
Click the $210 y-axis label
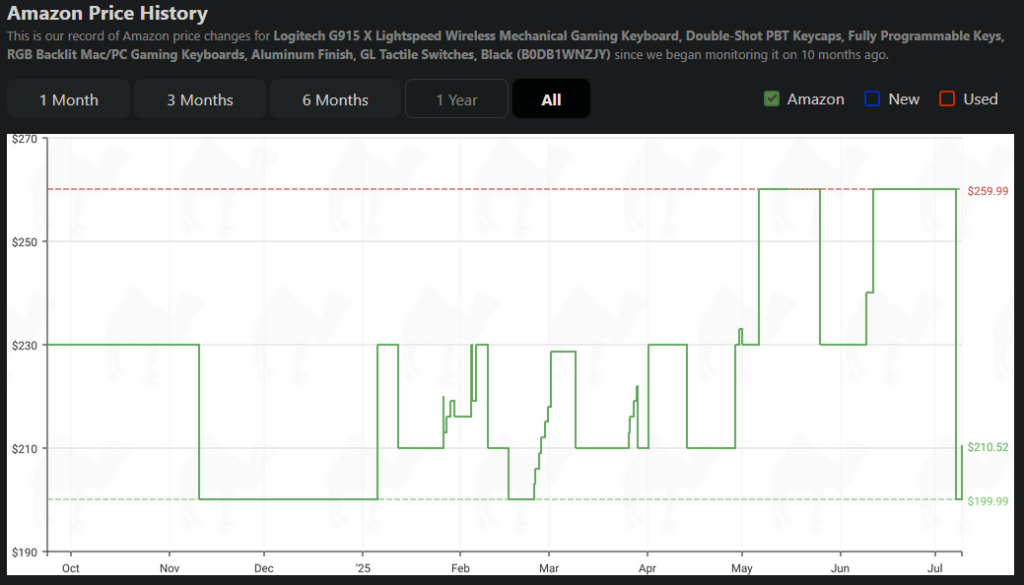click(25, 449)
